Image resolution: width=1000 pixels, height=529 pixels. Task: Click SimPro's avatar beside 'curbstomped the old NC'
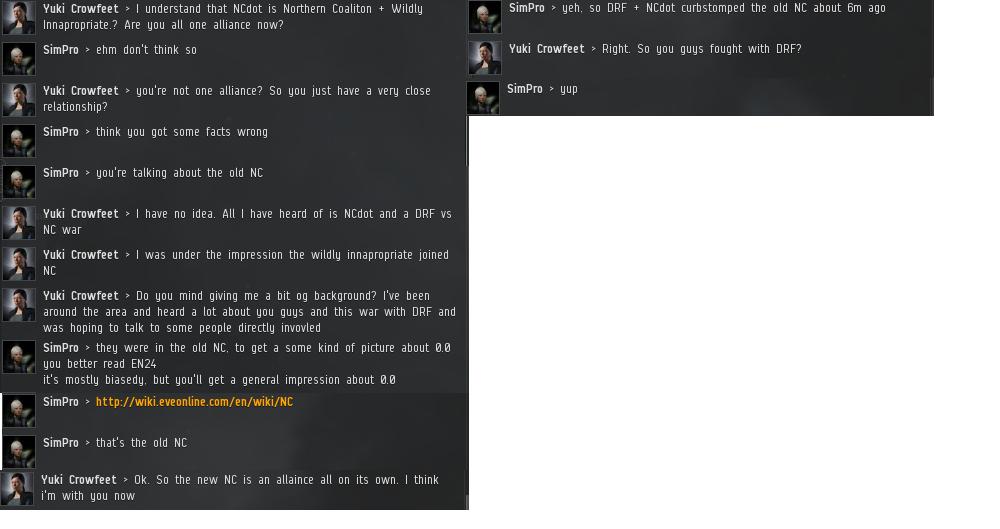(x=485, y=17)
